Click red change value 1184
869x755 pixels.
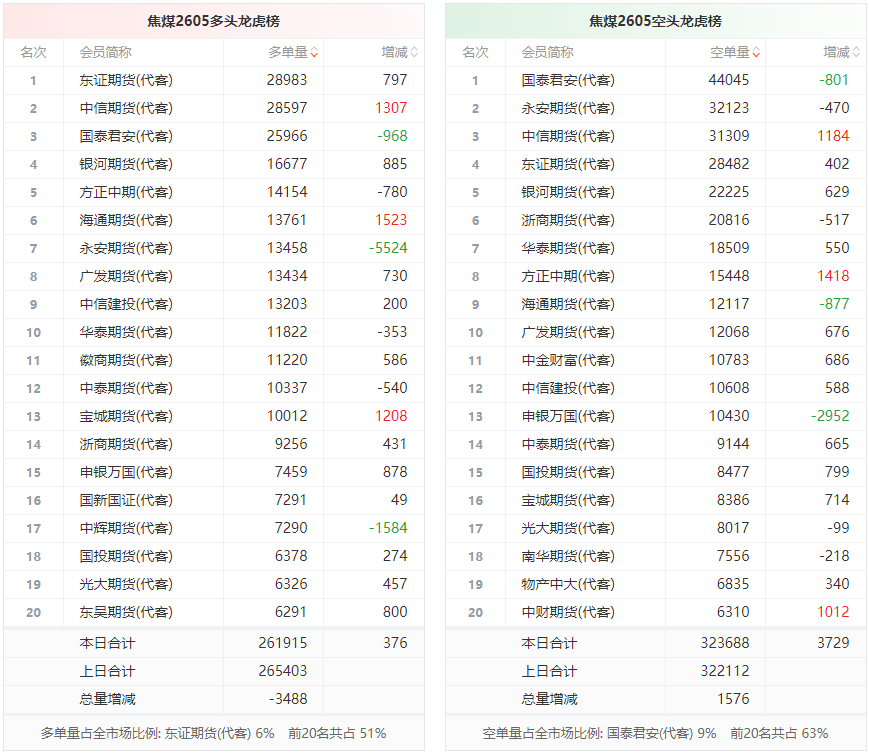(x=833, y=136)
